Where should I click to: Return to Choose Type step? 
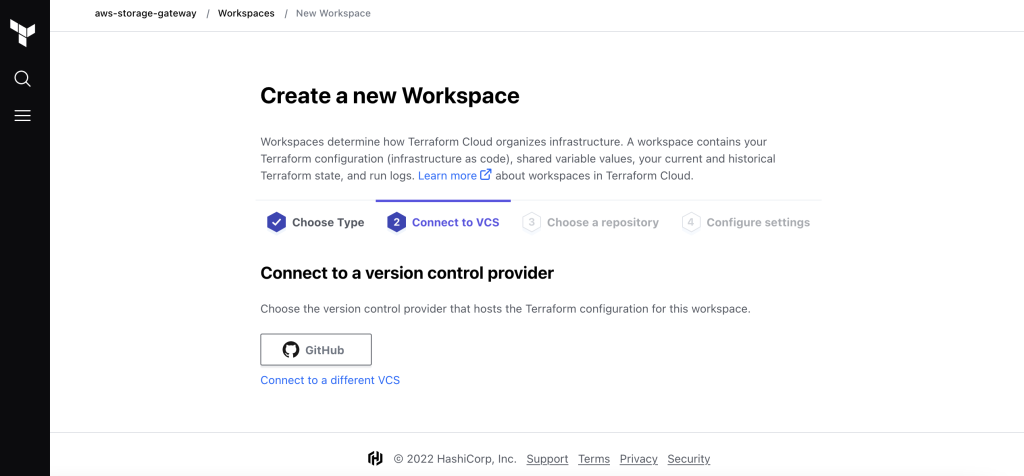click(x=315, y=222)
